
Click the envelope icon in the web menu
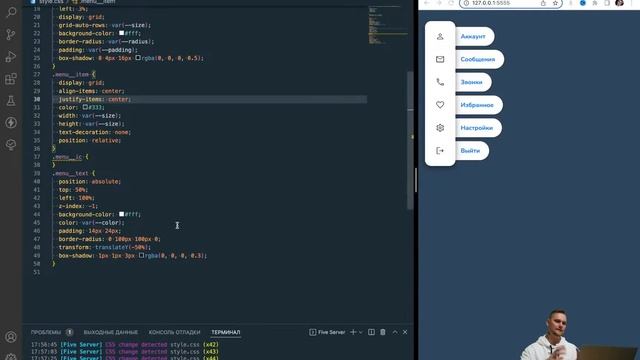coord(440,59)
